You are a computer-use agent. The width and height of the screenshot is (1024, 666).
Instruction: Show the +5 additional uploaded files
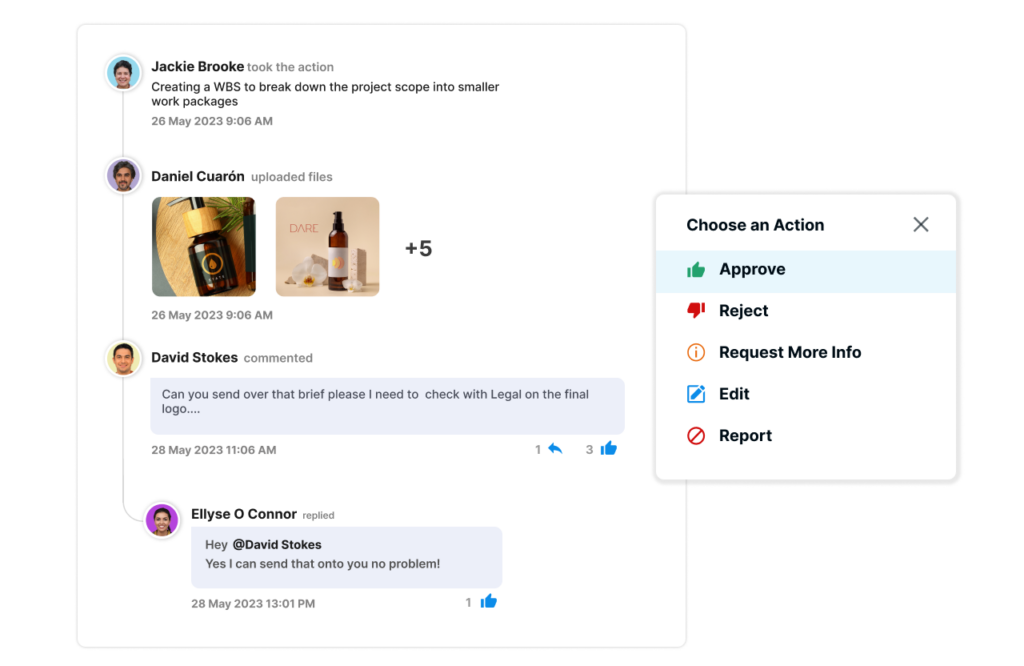(418, 249)
